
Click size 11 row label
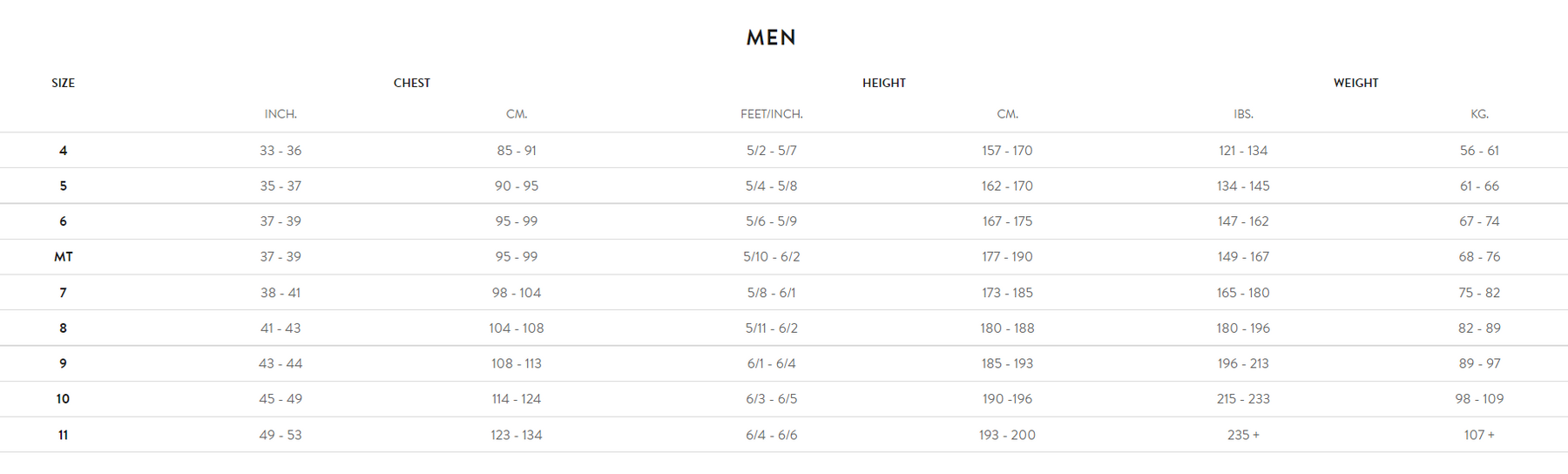coord(63,435)
